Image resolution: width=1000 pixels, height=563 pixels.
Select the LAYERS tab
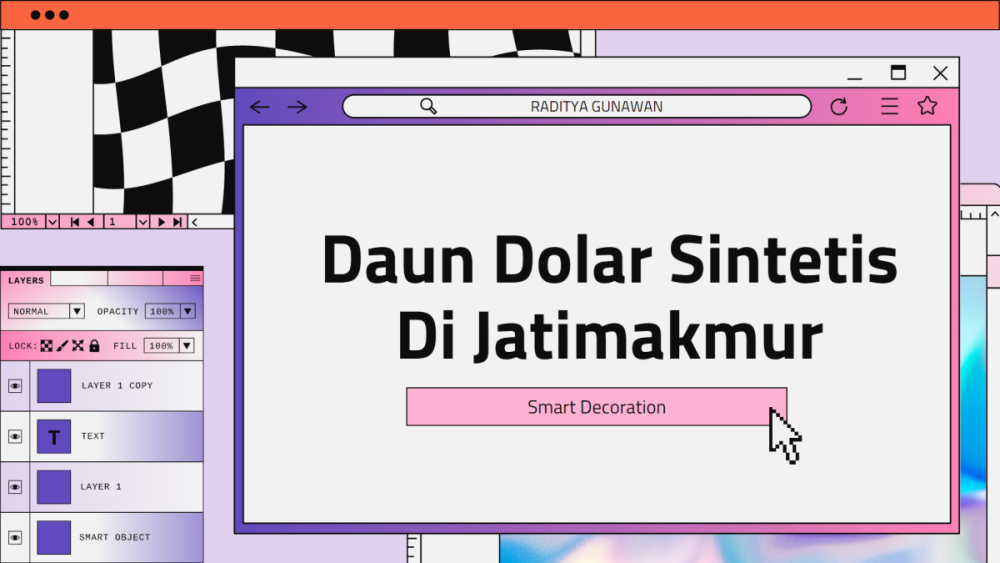pos(26,280)
